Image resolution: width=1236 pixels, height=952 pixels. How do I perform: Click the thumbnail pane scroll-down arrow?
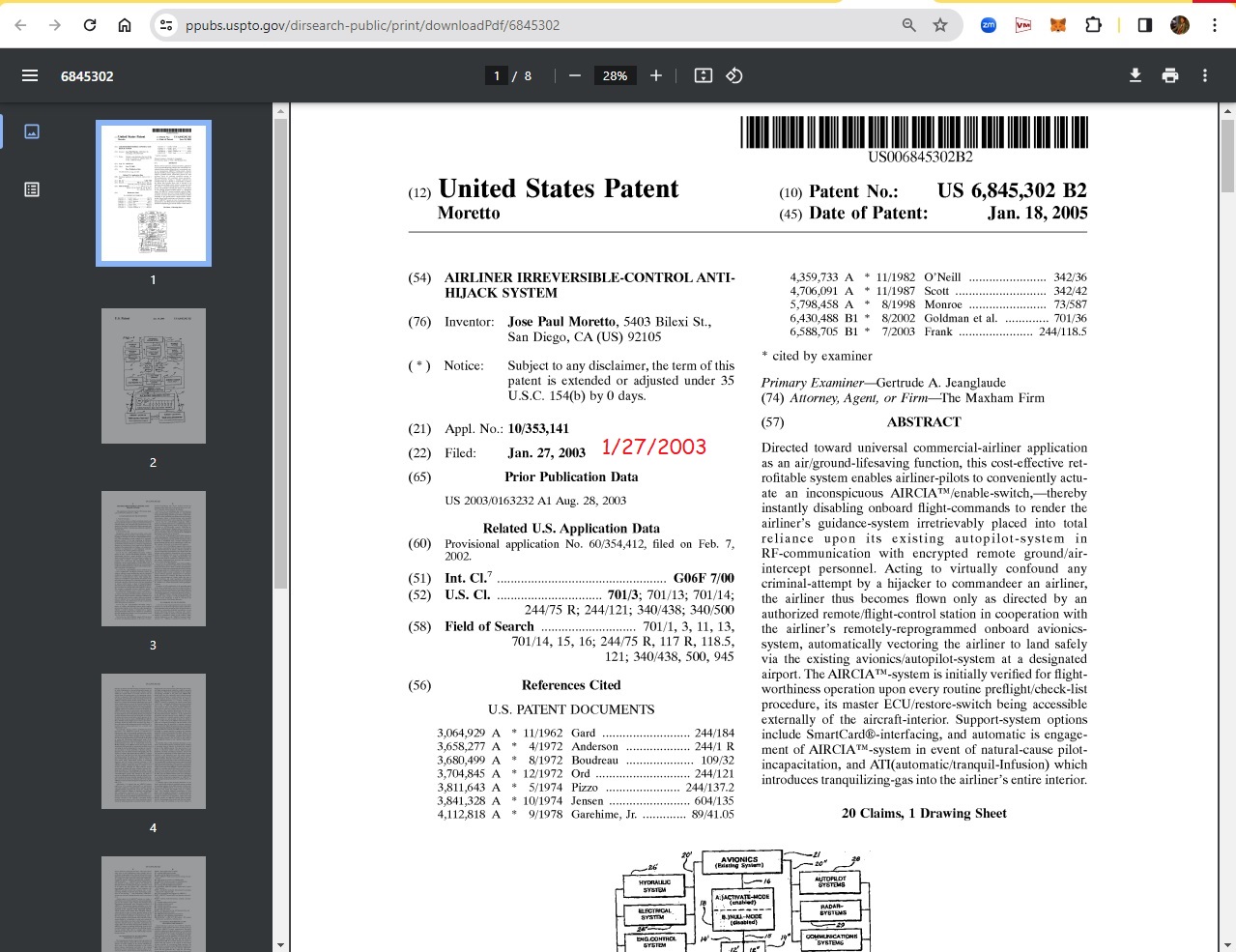(280, 944)
